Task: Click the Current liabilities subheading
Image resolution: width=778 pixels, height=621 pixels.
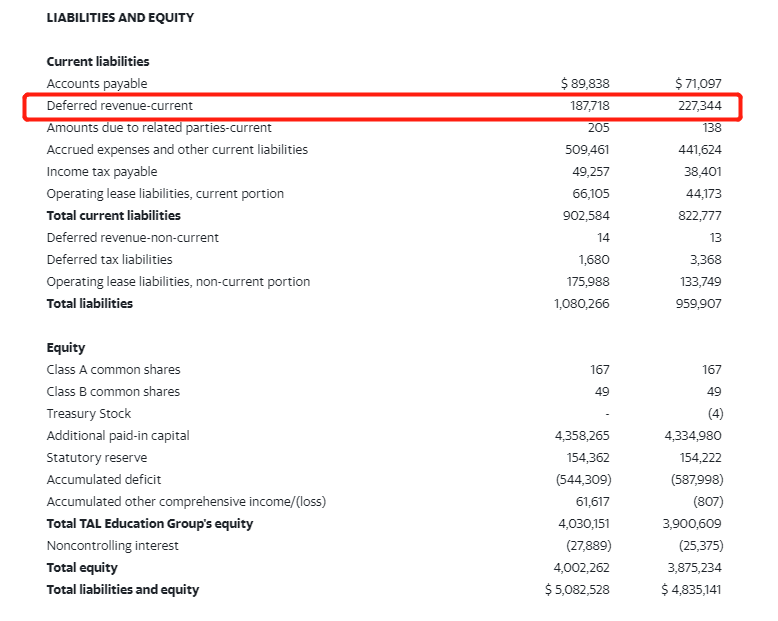Action: pyautogui.click(x=98, y=62)
